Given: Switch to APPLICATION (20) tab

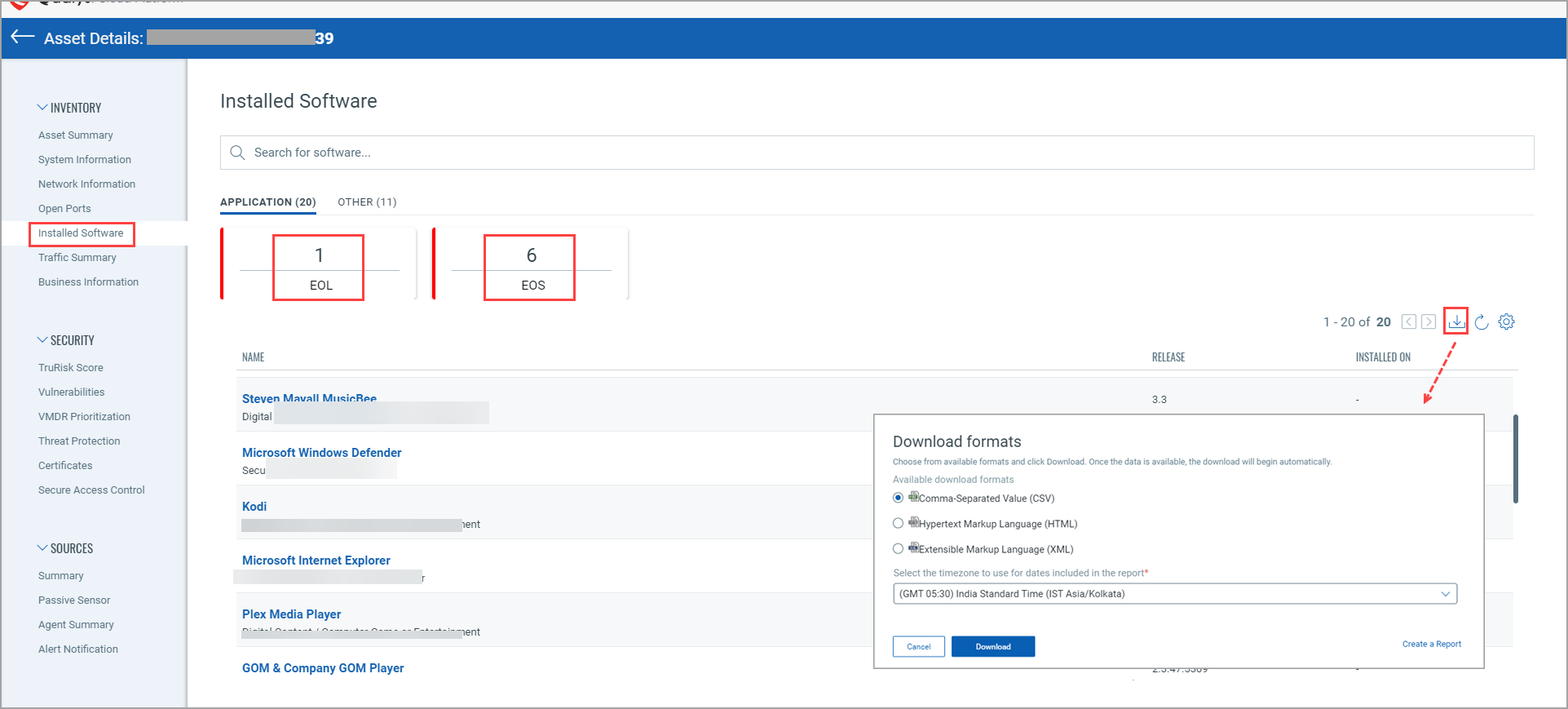Looking at the screenshot, I should 268,202.
